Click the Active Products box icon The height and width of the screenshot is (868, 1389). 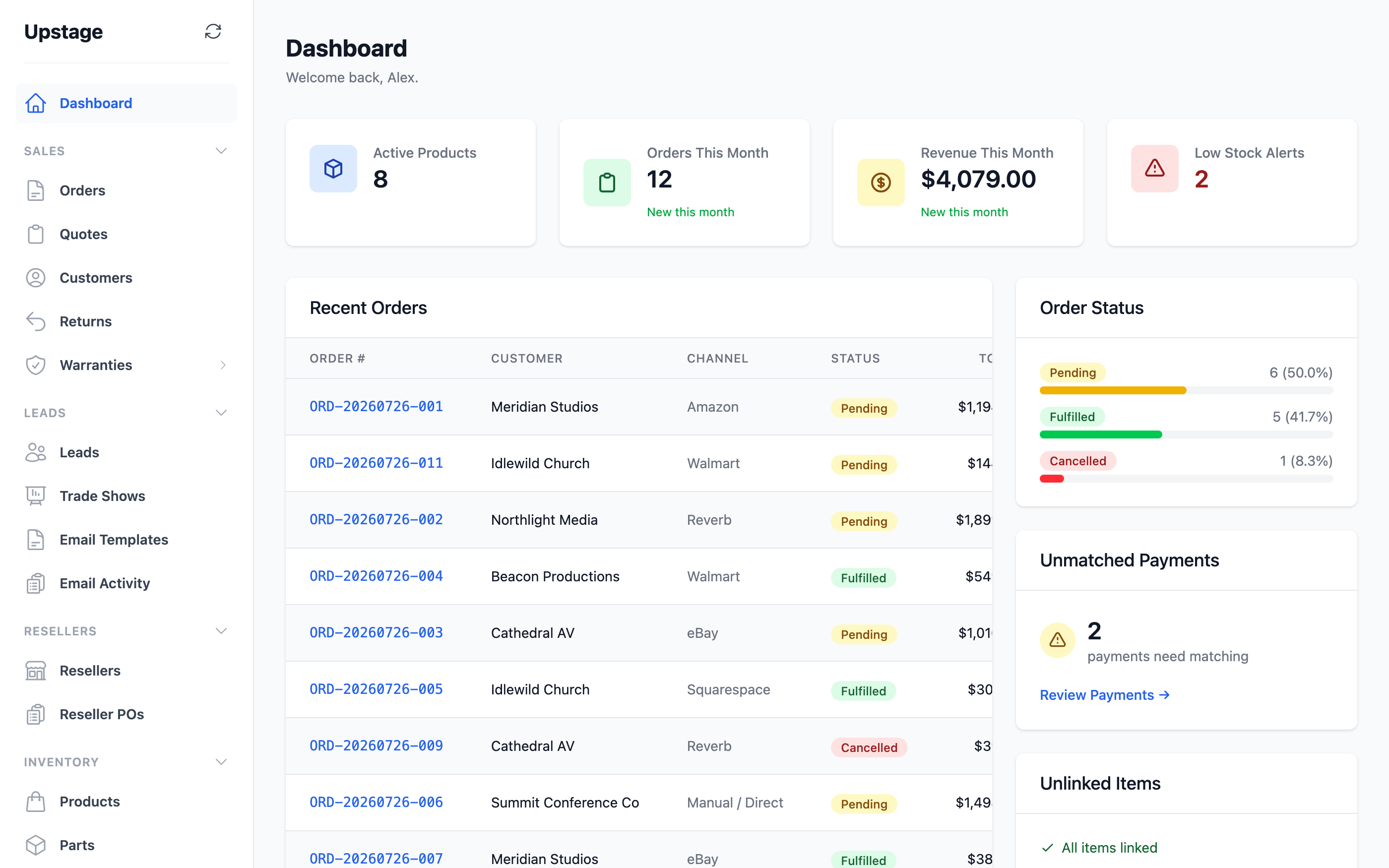coord(333,168)
